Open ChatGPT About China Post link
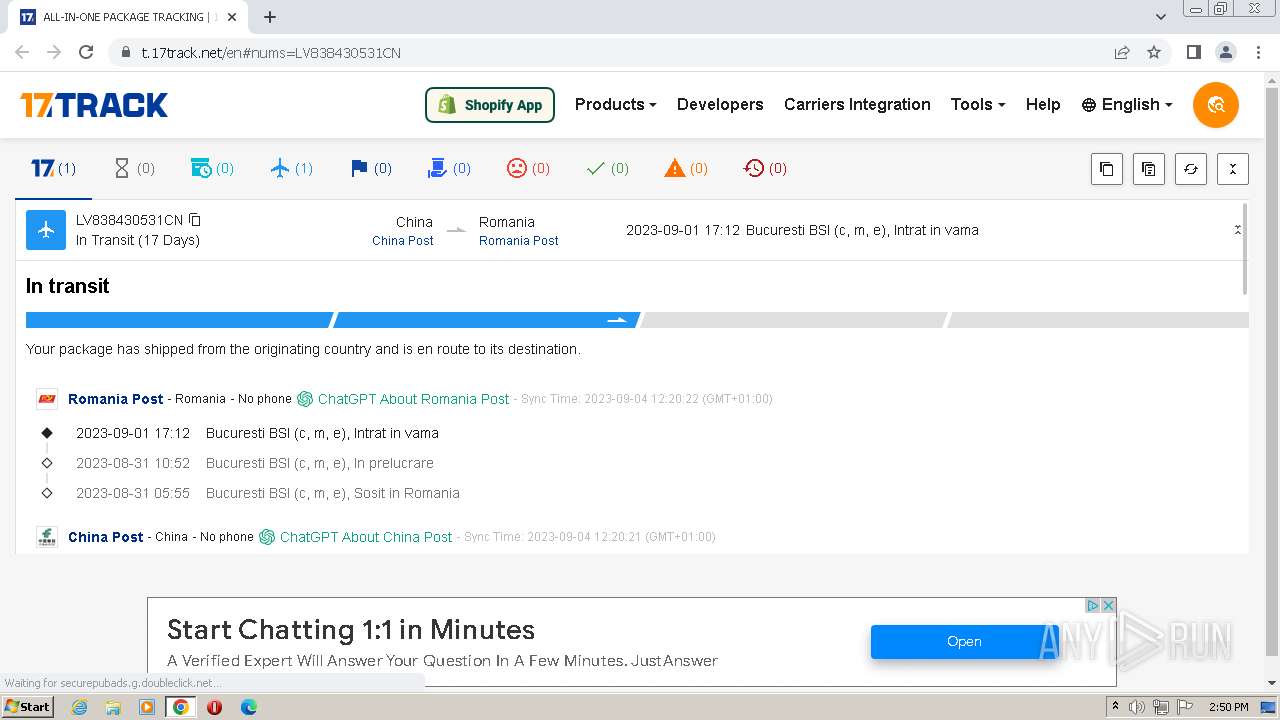The height and width of the screenshot is (720, 1280). 356,537
